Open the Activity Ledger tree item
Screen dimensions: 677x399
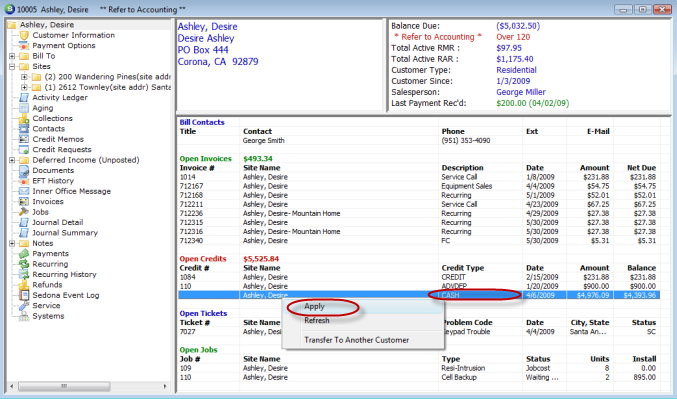[x=60, y=98]
